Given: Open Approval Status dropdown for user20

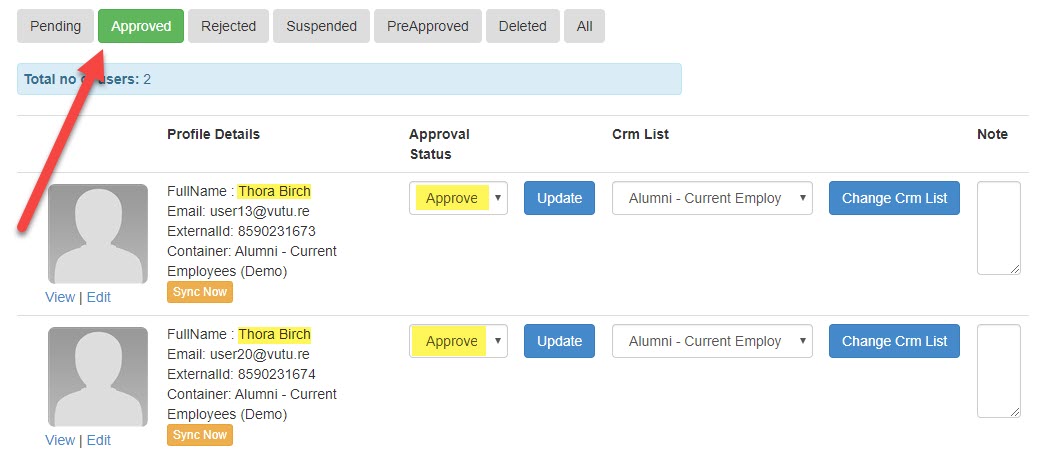Looking at the screenshot, I should [x=458, y=341].
